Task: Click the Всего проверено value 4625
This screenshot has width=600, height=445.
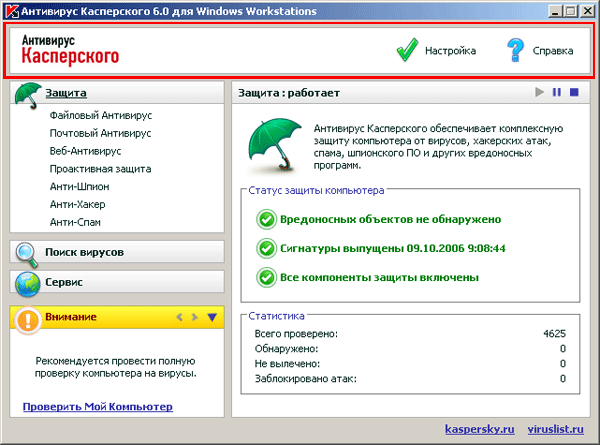Action: coord(554,334)
